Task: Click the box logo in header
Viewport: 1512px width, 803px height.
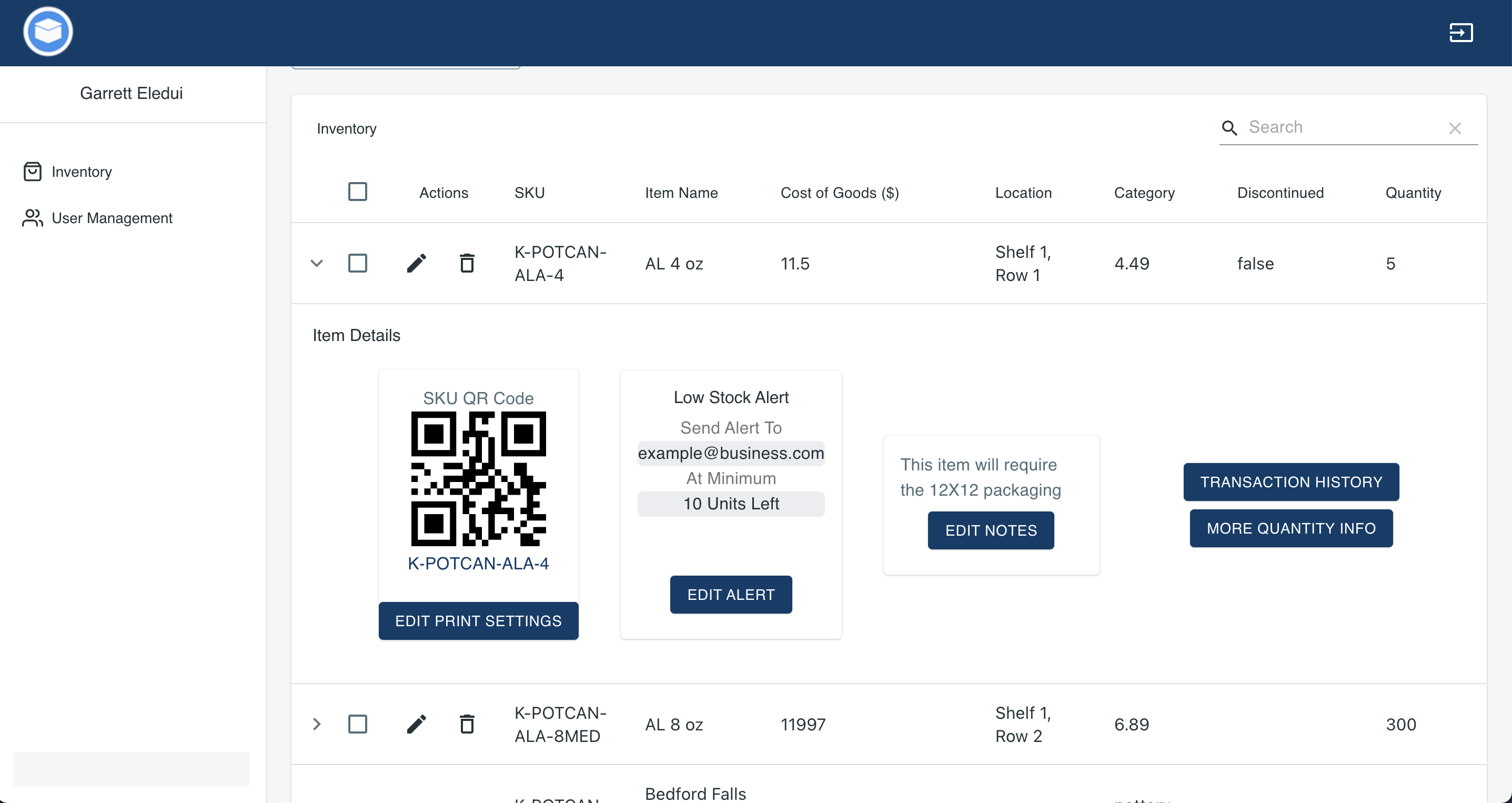Action: 48,32
